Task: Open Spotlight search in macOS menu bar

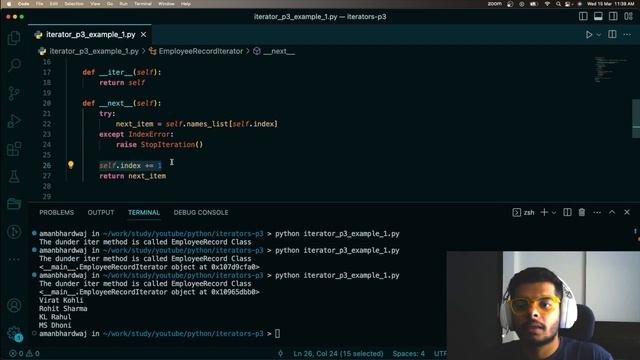Action: coord(558,4)
